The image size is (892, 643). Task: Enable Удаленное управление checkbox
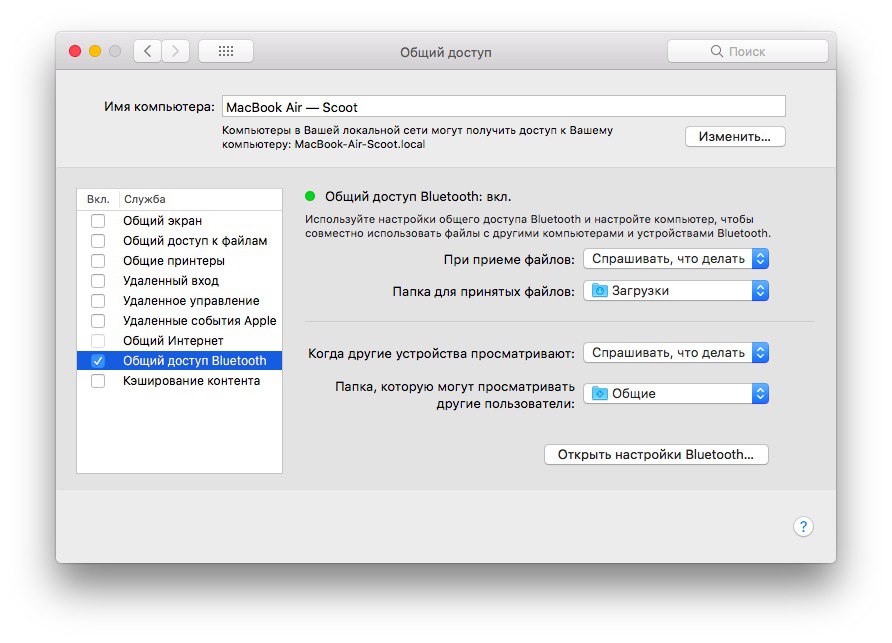tap(98, 300)
